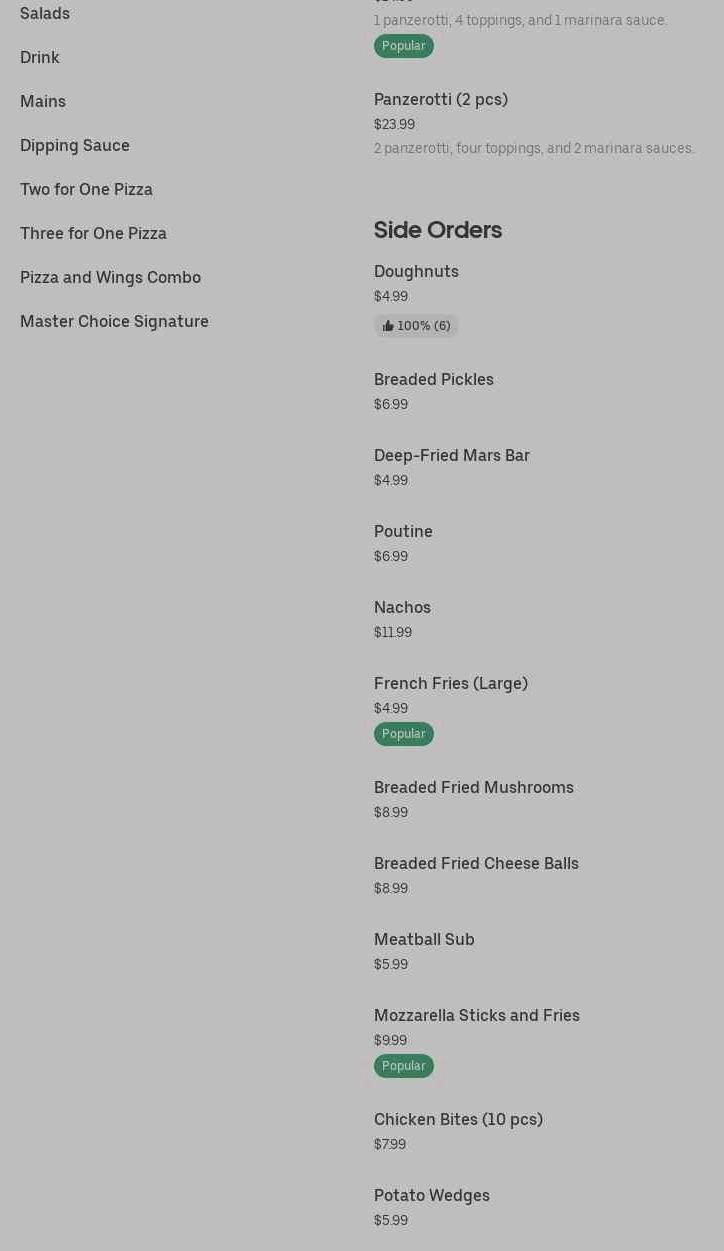Choose the Panzerotti (2 pcs) item
724x1251 pixels.
(x=441, y=99)
